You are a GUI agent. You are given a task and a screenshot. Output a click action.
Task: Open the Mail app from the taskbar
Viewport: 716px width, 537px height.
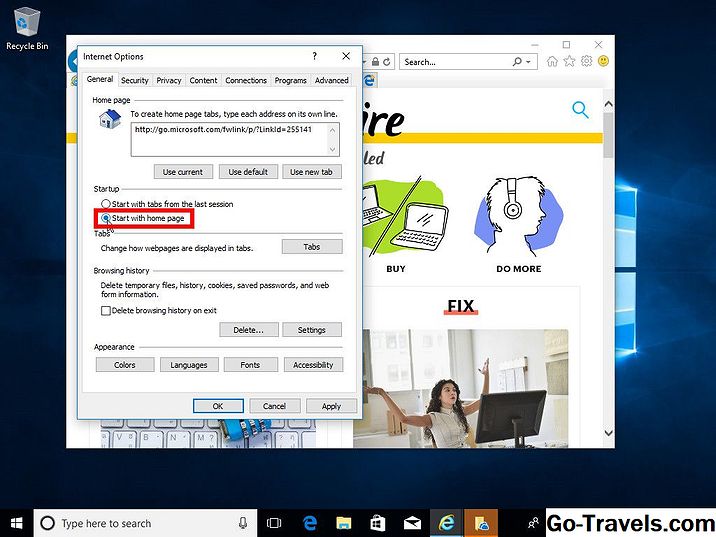click(412, 523)
